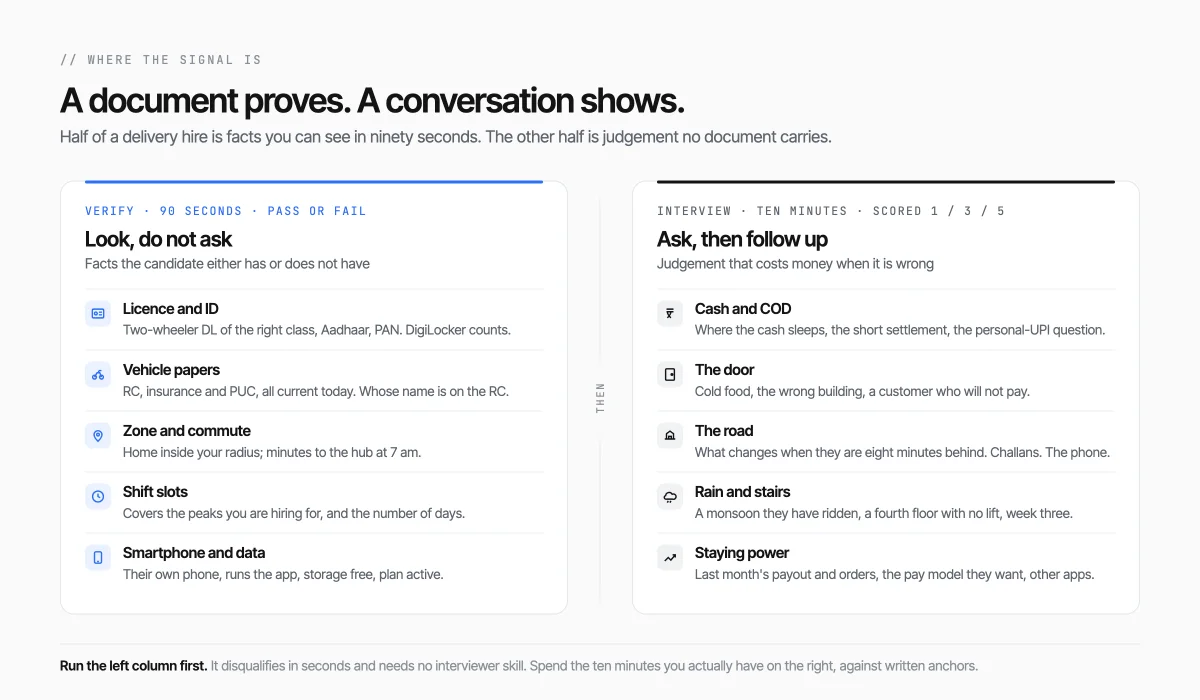Image resolution: width=1200 pixels, height=700 pixels.
Task: Click the 'Zone and commute' title
Action: [x=187, y=431]
